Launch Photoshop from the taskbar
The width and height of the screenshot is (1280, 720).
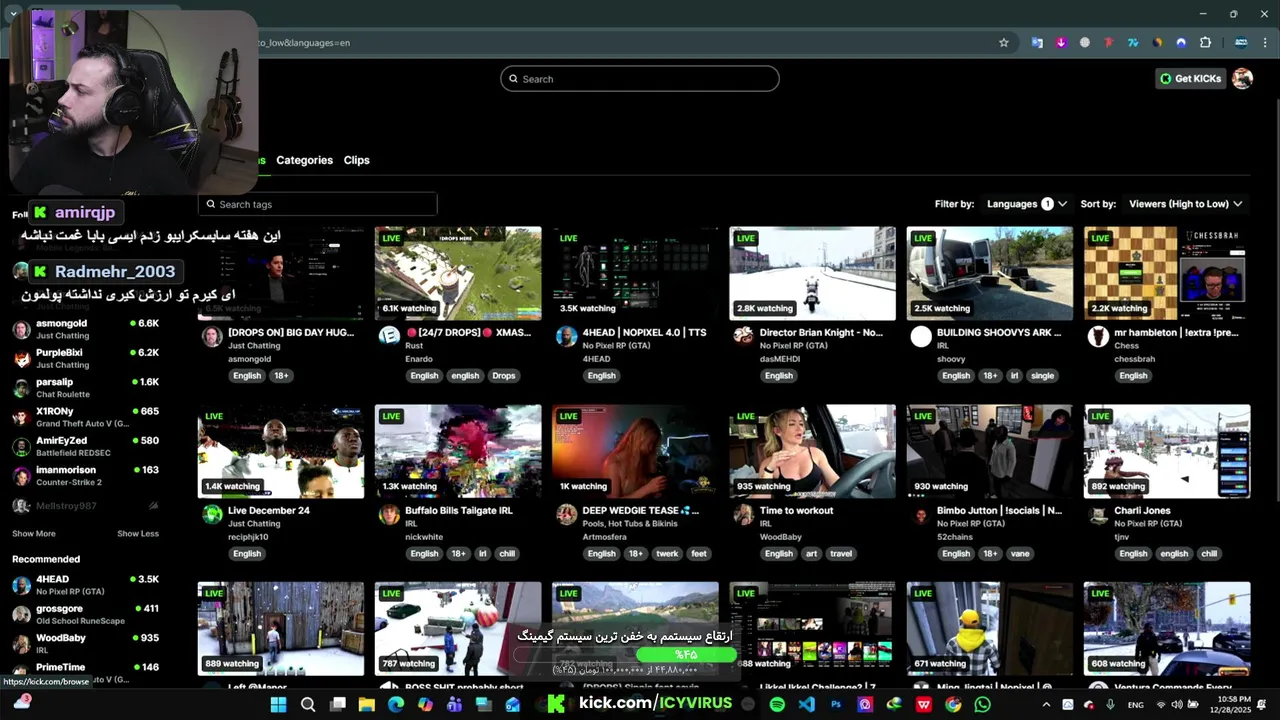tap(836, 704)
